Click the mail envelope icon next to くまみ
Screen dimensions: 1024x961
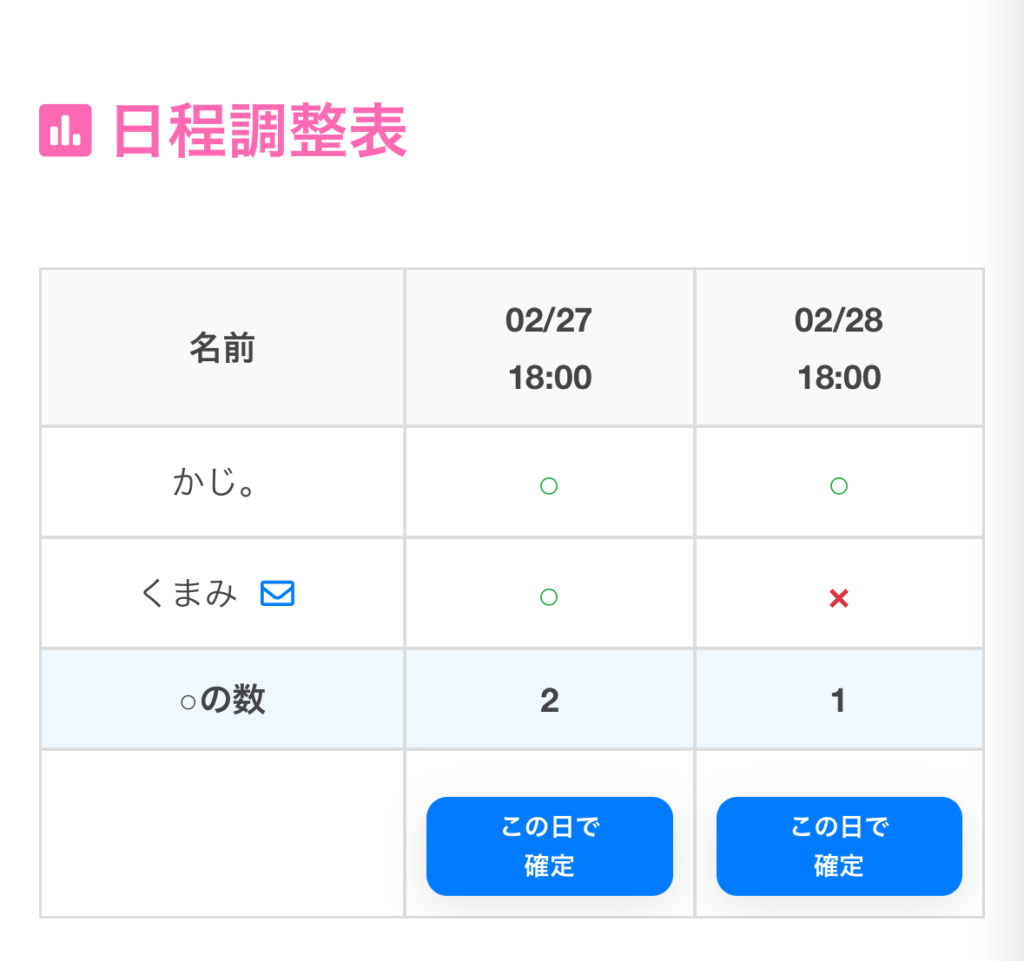pos(277,594)
